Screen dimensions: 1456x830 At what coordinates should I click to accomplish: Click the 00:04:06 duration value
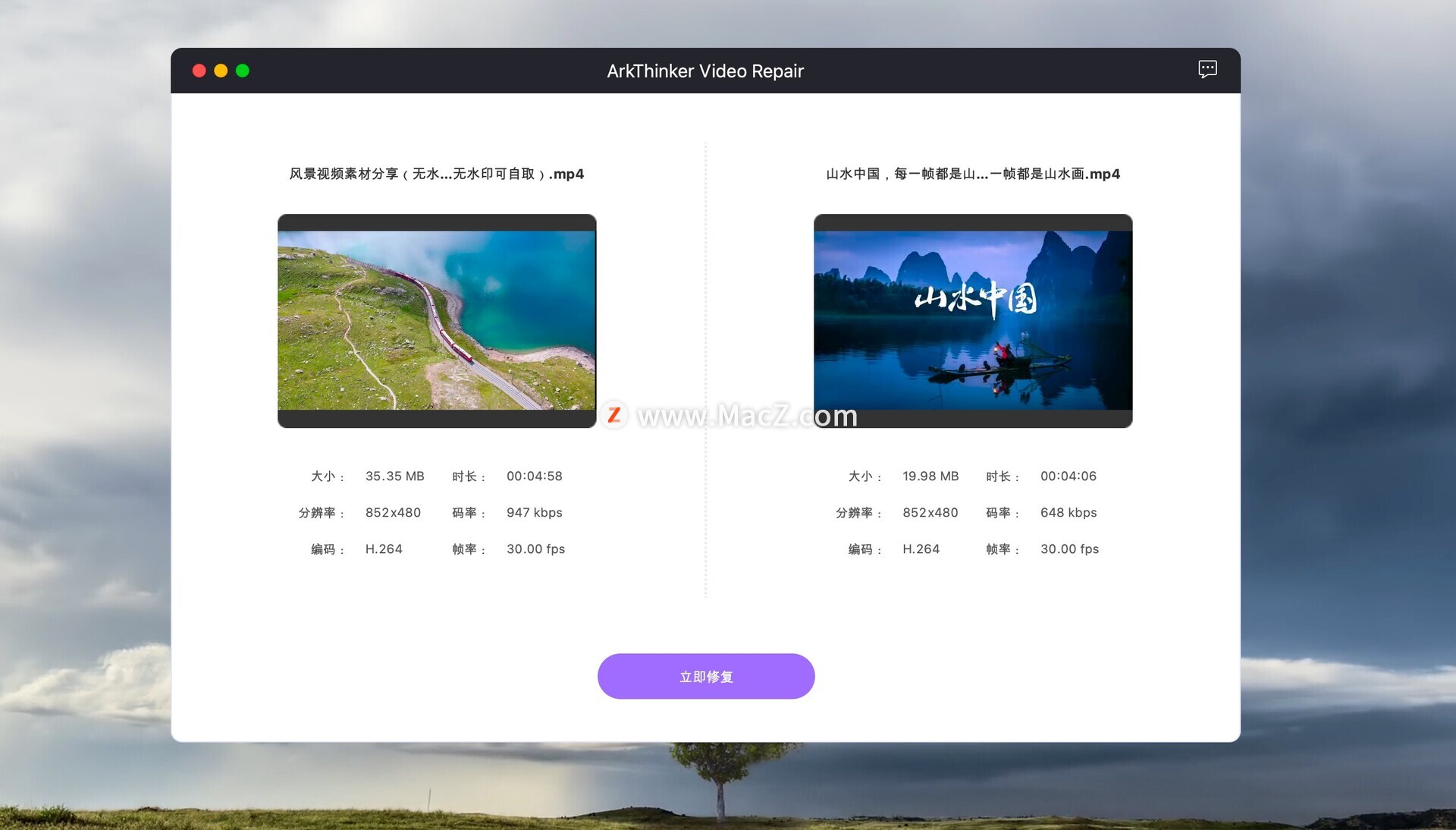coord(1068,476)
